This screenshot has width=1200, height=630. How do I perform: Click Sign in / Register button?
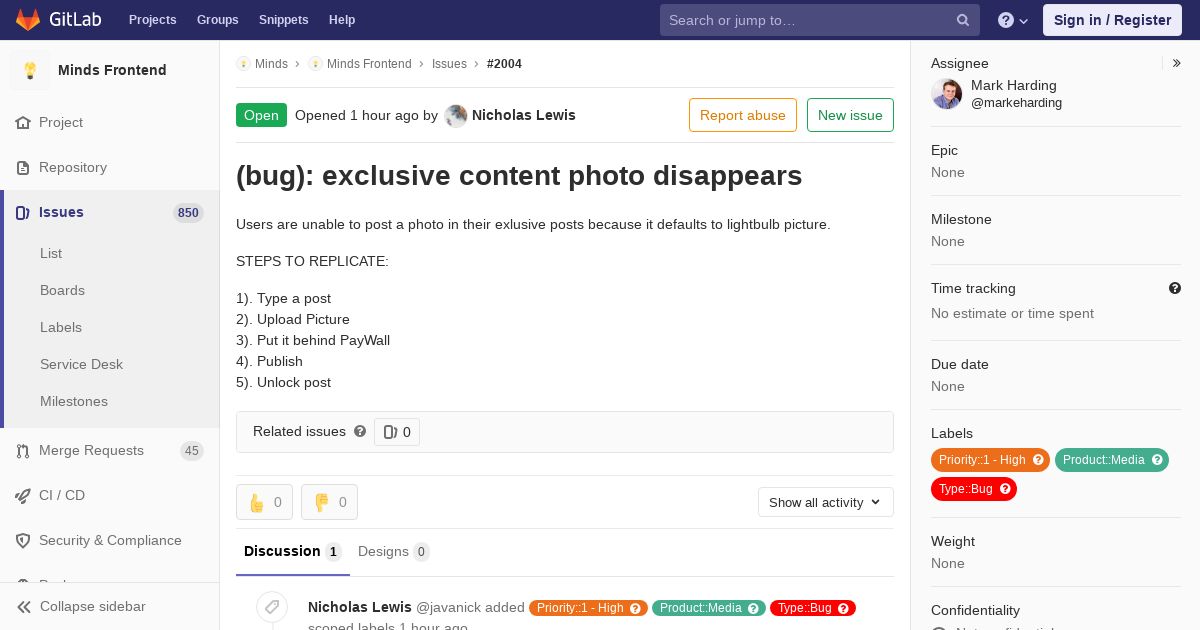point(1112,20)
